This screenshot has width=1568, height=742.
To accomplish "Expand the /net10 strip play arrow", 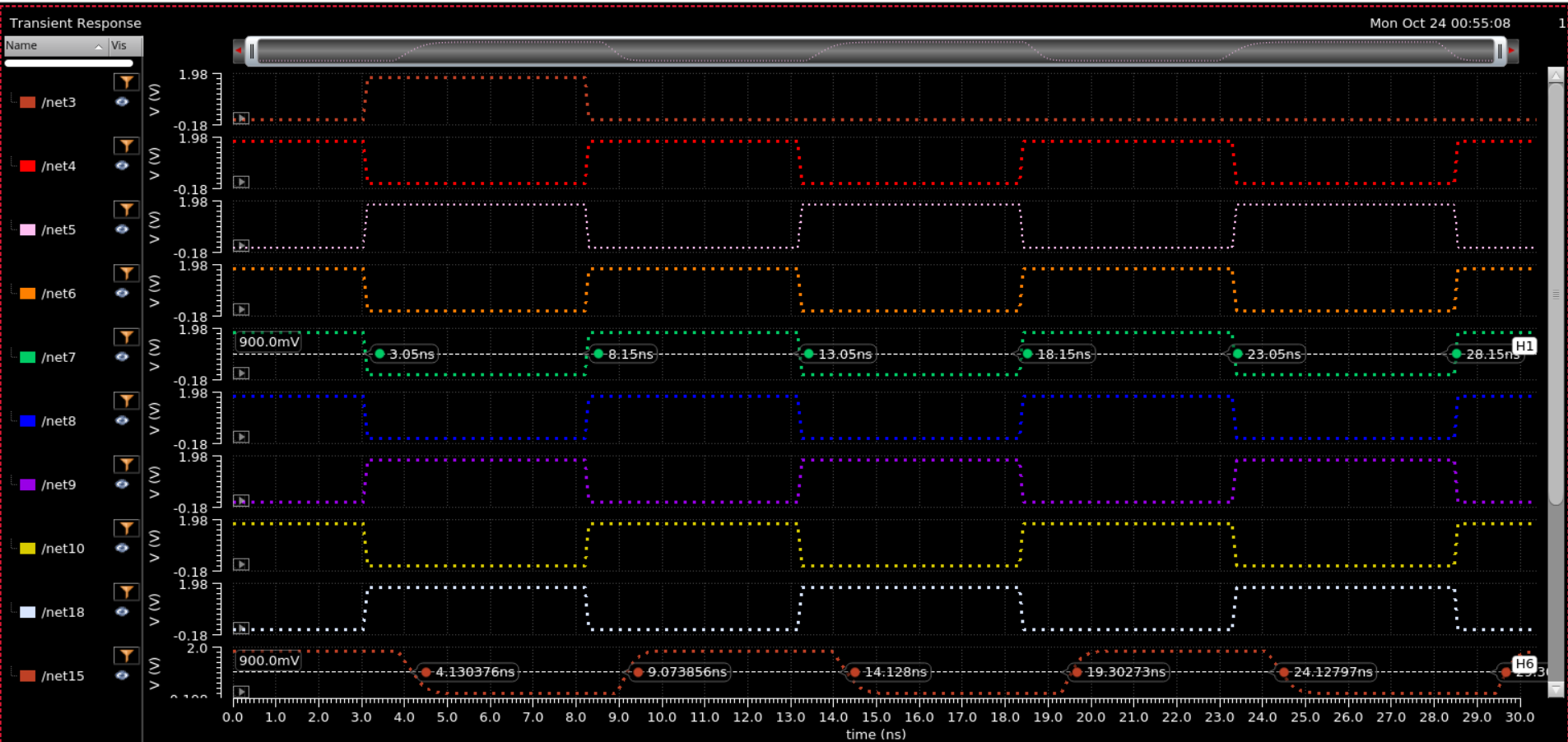I will coord(241,564).
